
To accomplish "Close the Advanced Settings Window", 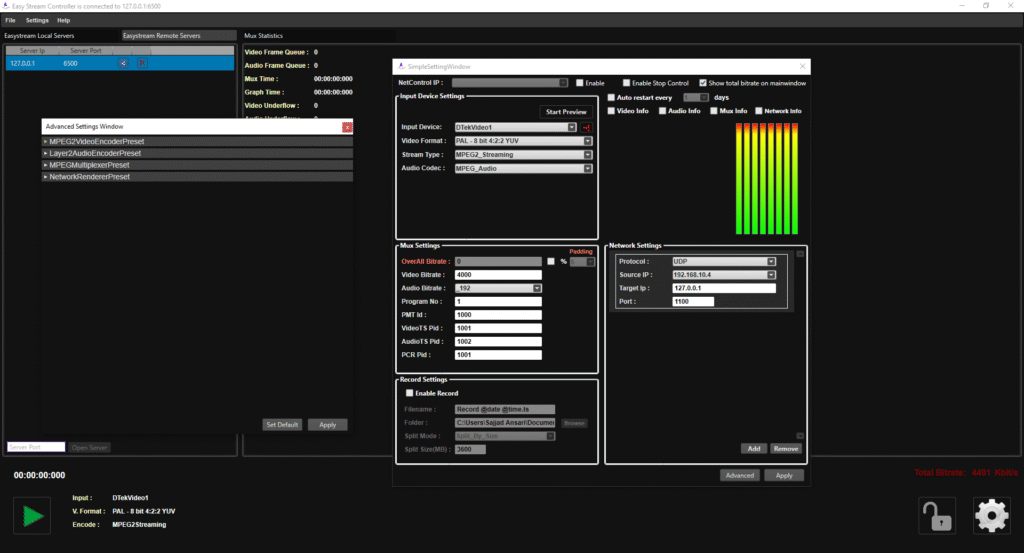I will [x=347, y=128].
